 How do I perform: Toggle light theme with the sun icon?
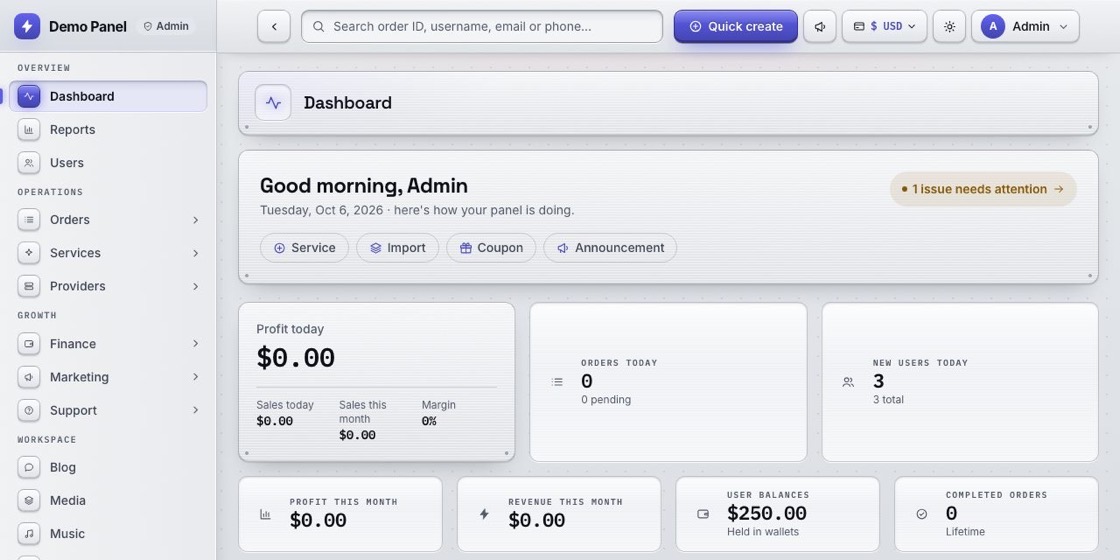[949, 26]
